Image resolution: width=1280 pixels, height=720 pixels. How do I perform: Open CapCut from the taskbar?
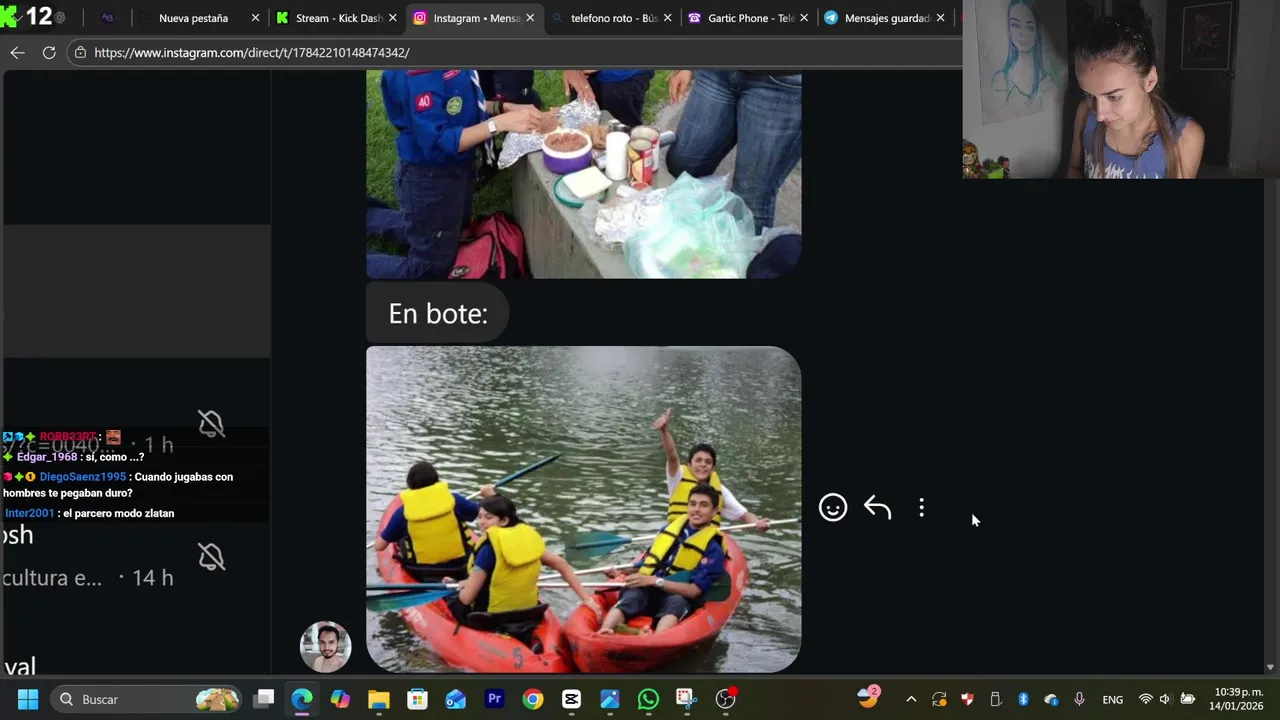click(571, 699)
